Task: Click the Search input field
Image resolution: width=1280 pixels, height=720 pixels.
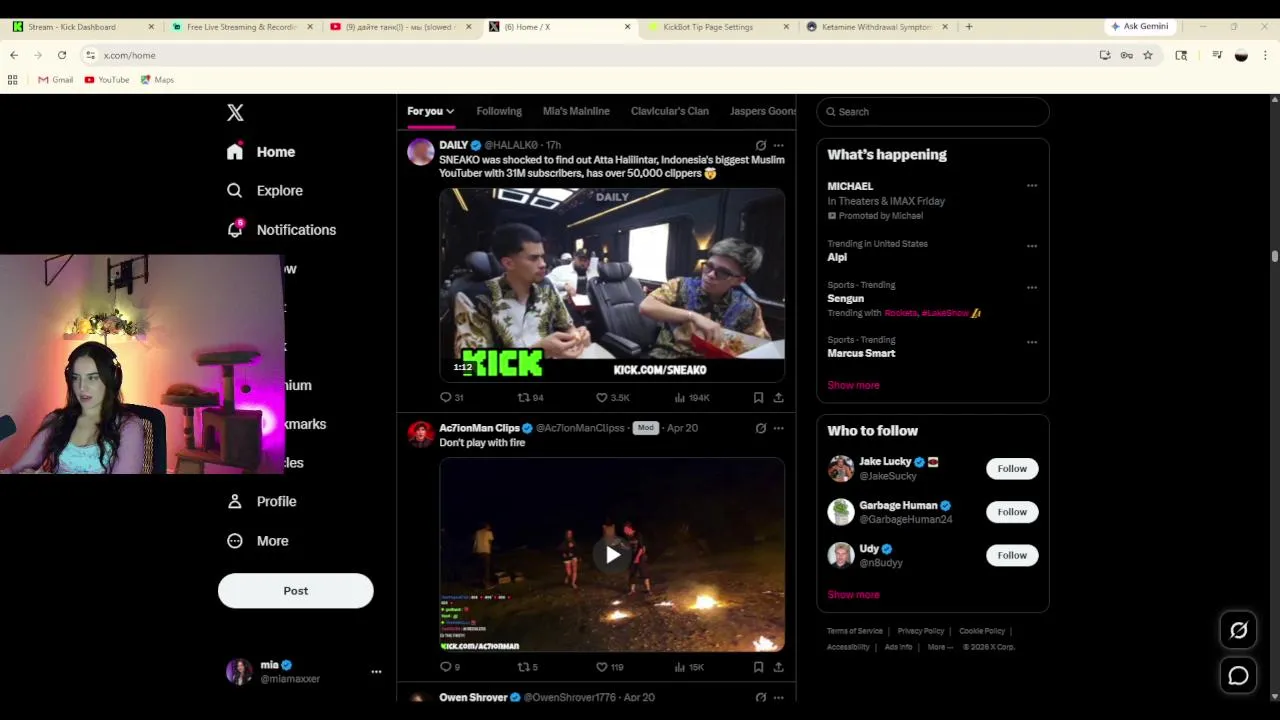Action: pos(933,112)
